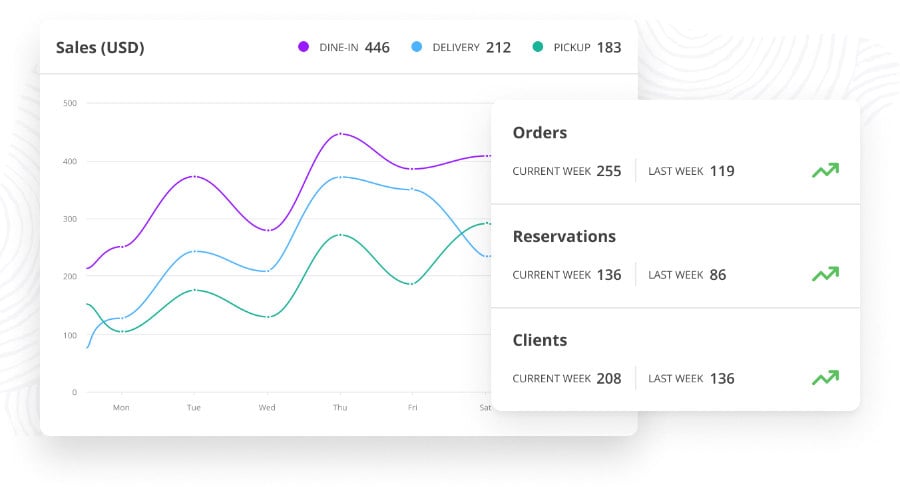Click the purple Dine-In legend dot
The width and height of the screenshot is (900, 496).
click(x=303, y=46)
